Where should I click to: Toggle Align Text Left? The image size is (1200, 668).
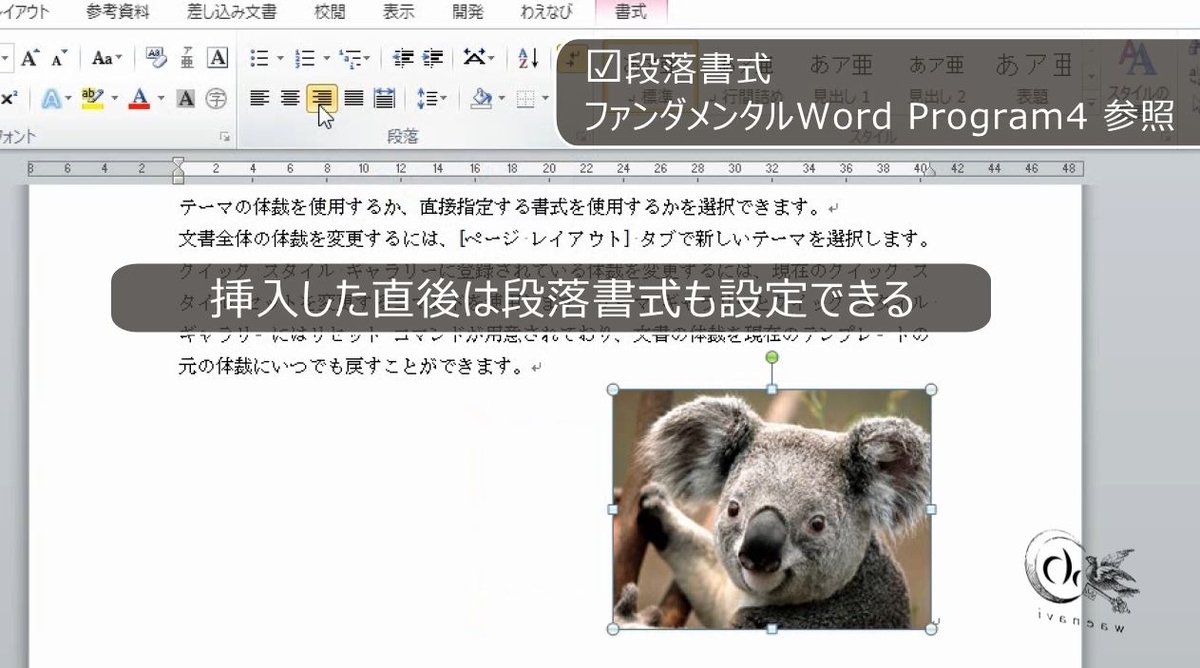point(259,98)
